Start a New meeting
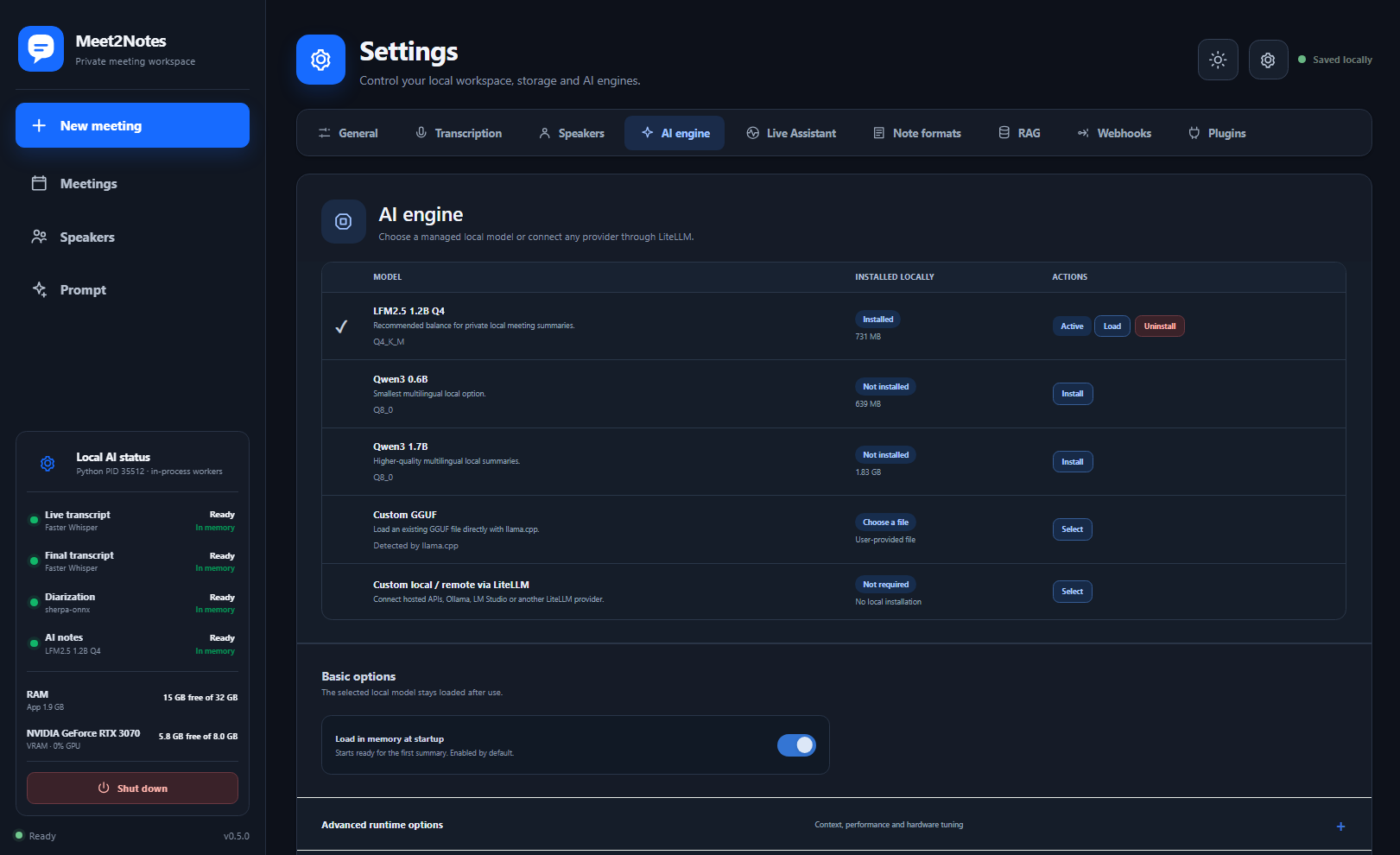 click(x=132, y=125)
